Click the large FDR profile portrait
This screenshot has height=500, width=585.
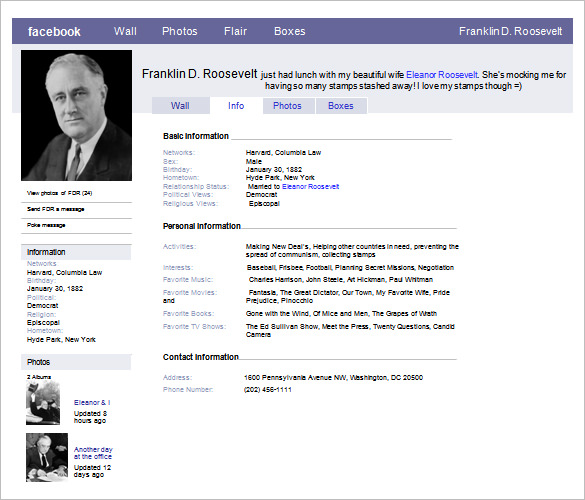76,115
